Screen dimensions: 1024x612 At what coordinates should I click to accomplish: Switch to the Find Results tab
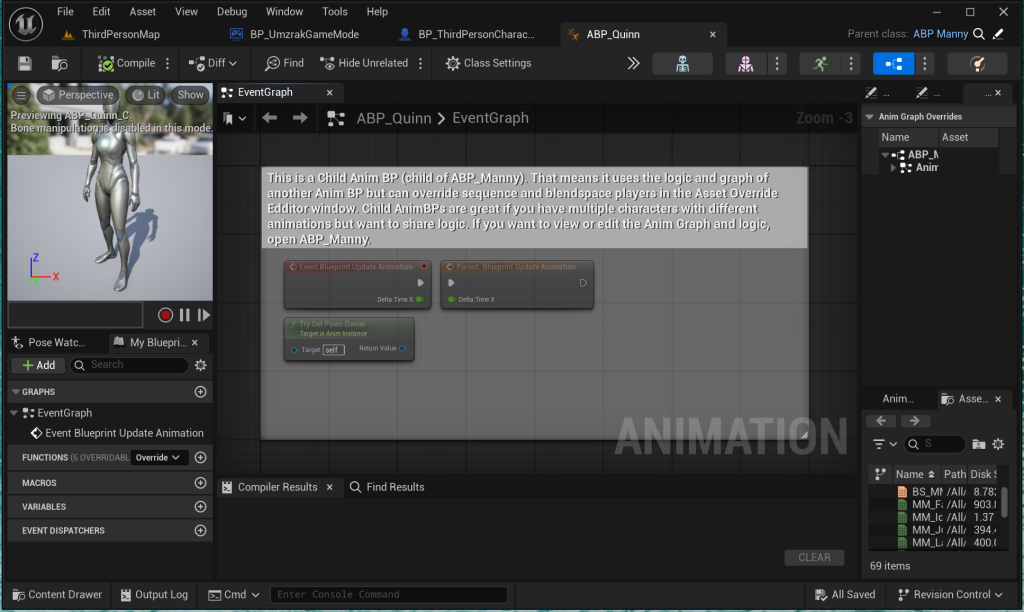coord(387,487)
